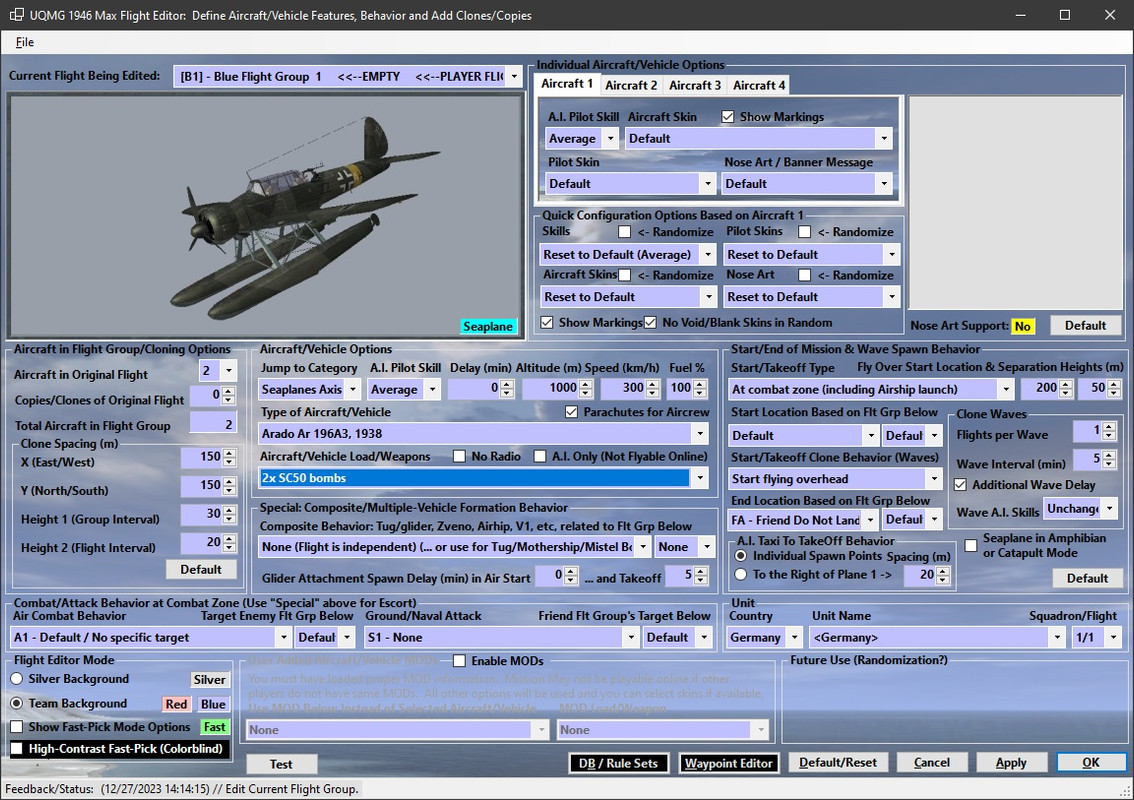Open Aircraft in Original Flight dropdown
The height and width of the screenshot is (800, 1134).
(229, 370)
